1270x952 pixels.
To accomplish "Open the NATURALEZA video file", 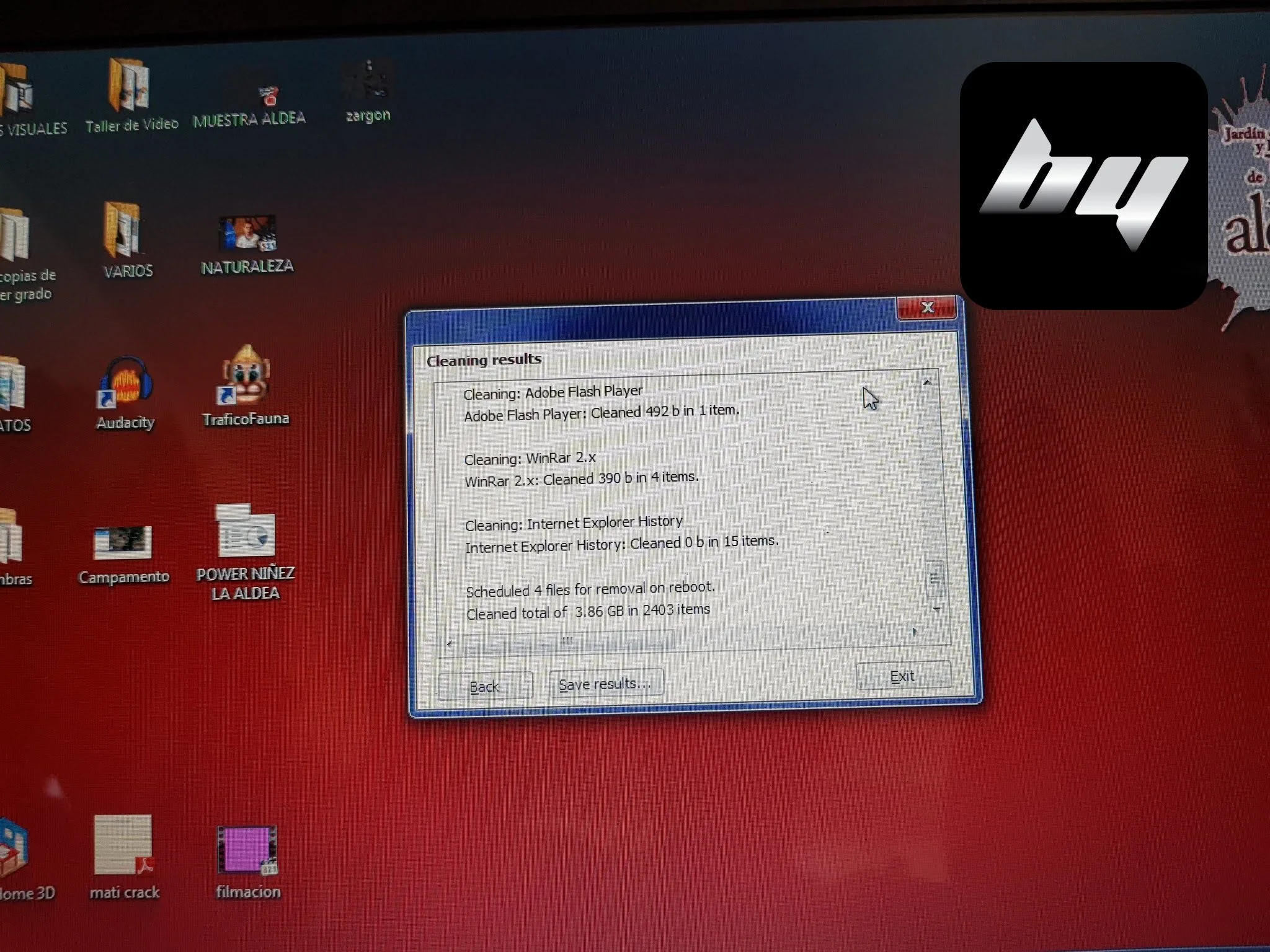I will [247, 234].
